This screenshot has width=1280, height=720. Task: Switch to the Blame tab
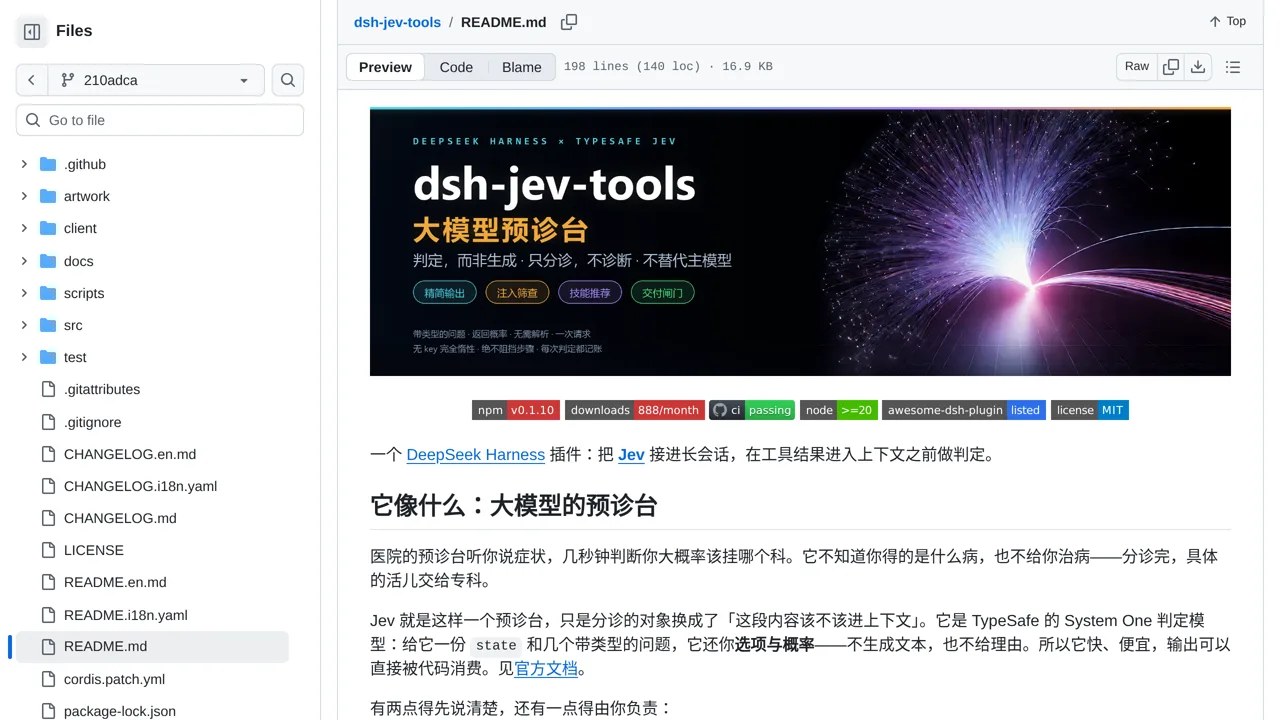pos(522,67)
